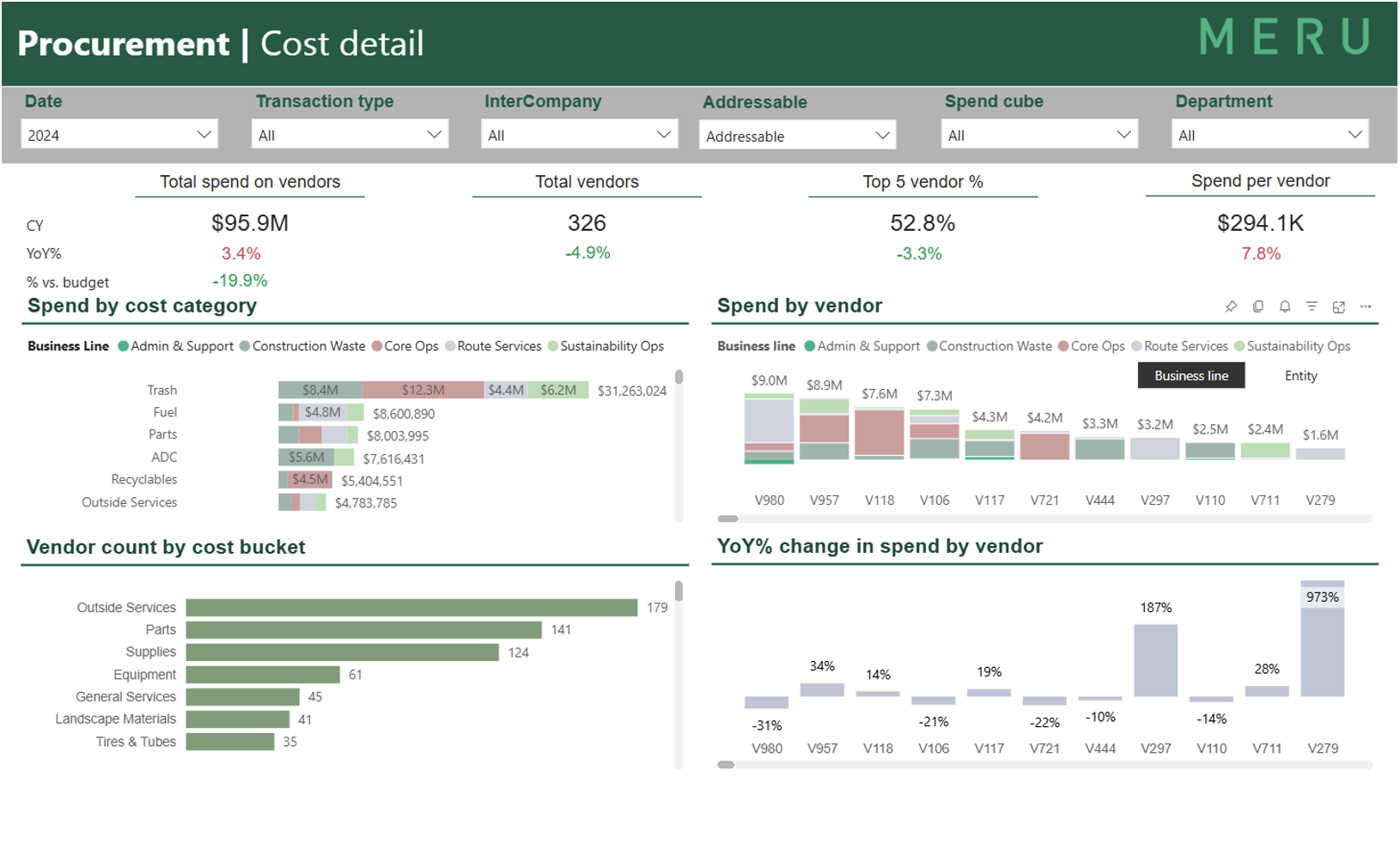
Task: Click the Construction Waste legend color dot
Action: pyautogui.click(x=245, y=346)
